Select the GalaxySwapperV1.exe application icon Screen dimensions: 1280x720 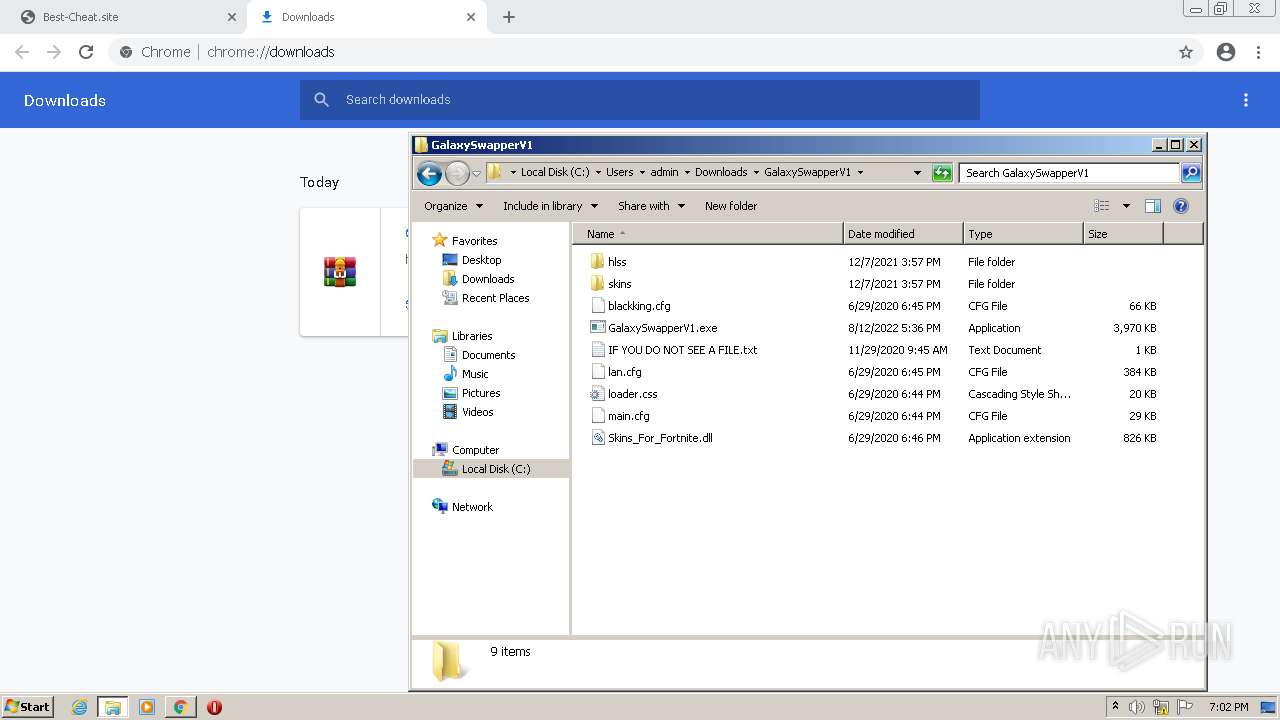(597, 328)
